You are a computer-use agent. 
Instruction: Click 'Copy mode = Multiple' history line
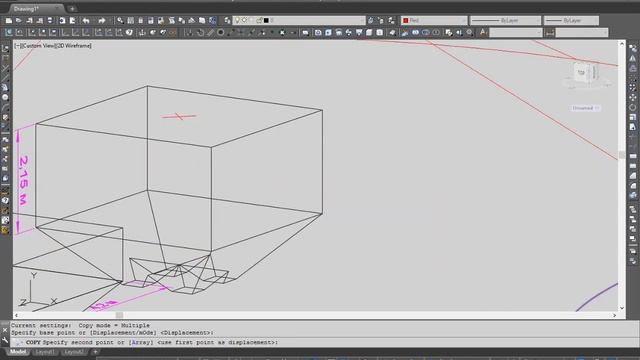point(114,325)
